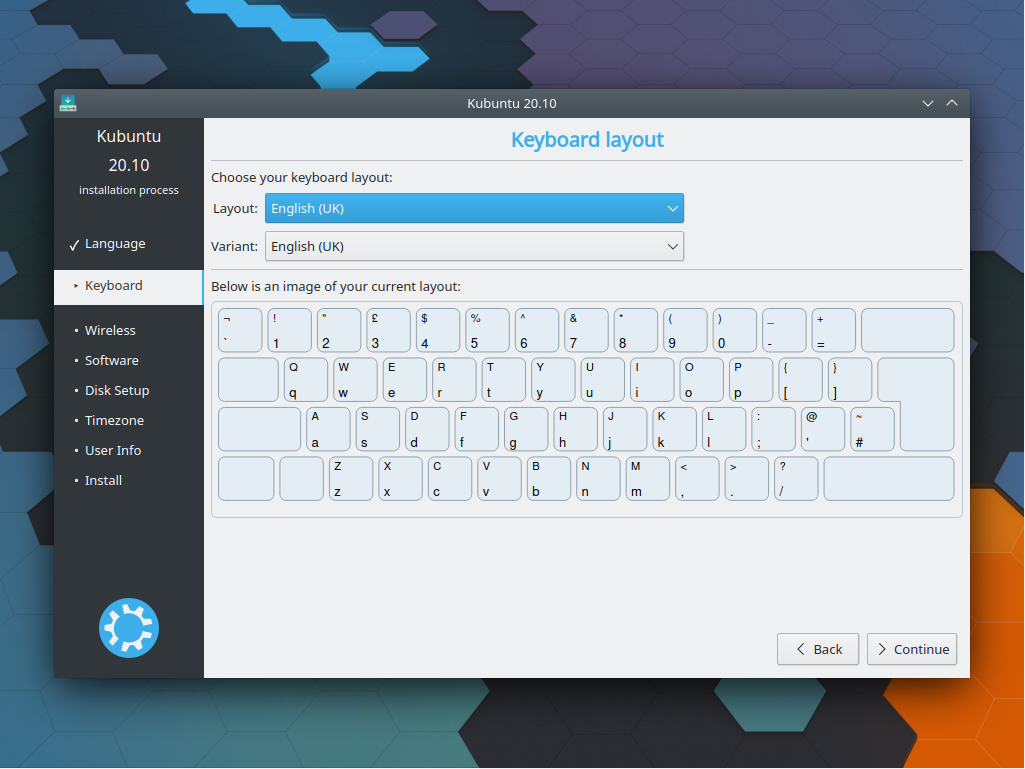Click the G key on the layout preview
Screen dimensions: 1025x769
coord(526,429)
